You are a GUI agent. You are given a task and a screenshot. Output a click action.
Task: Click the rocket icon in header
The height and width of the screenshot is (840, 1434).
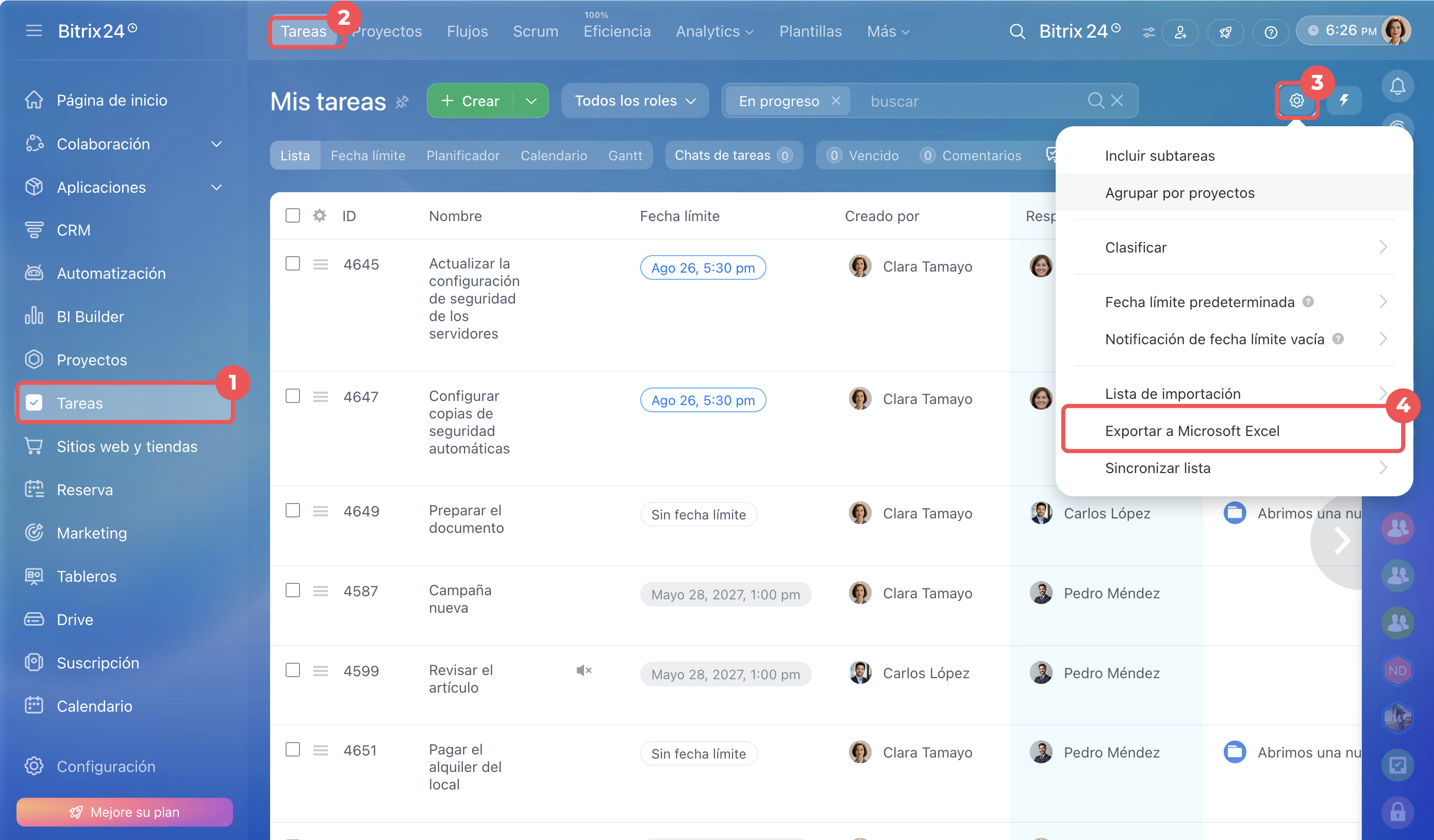pyautogui.click(x=1225, y=32)
